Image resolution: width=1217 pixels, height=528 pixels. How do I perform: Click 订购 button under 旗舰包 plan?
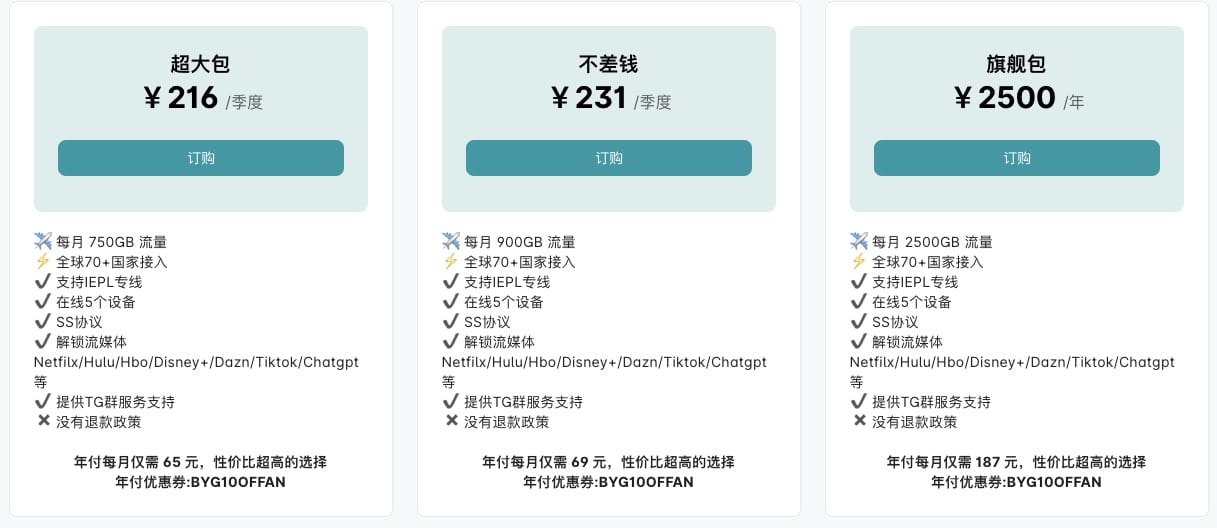click(x=1017, y=158)
